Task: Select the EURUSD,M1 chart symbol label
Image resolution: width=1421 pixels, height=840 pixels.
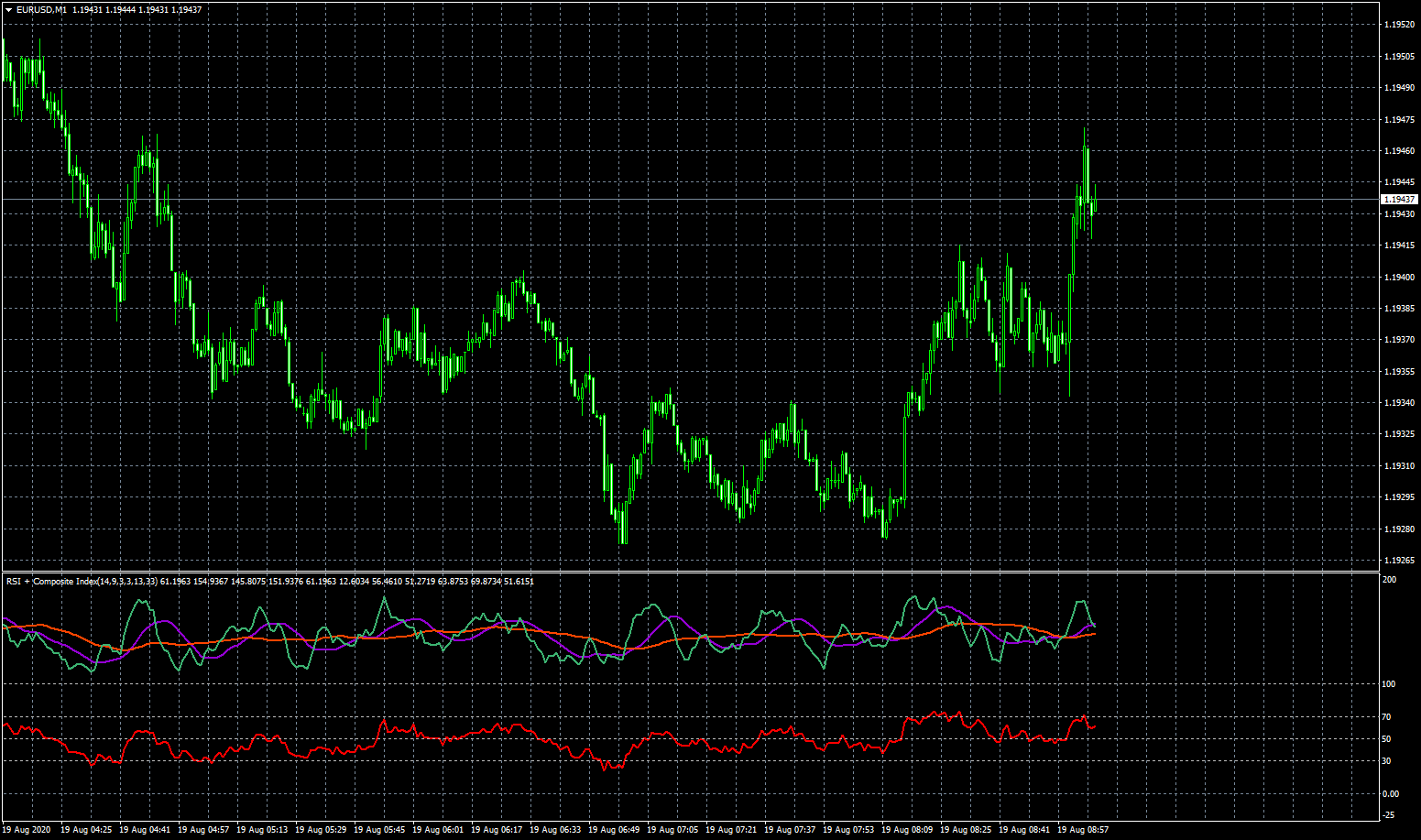Action: (41, 9)
